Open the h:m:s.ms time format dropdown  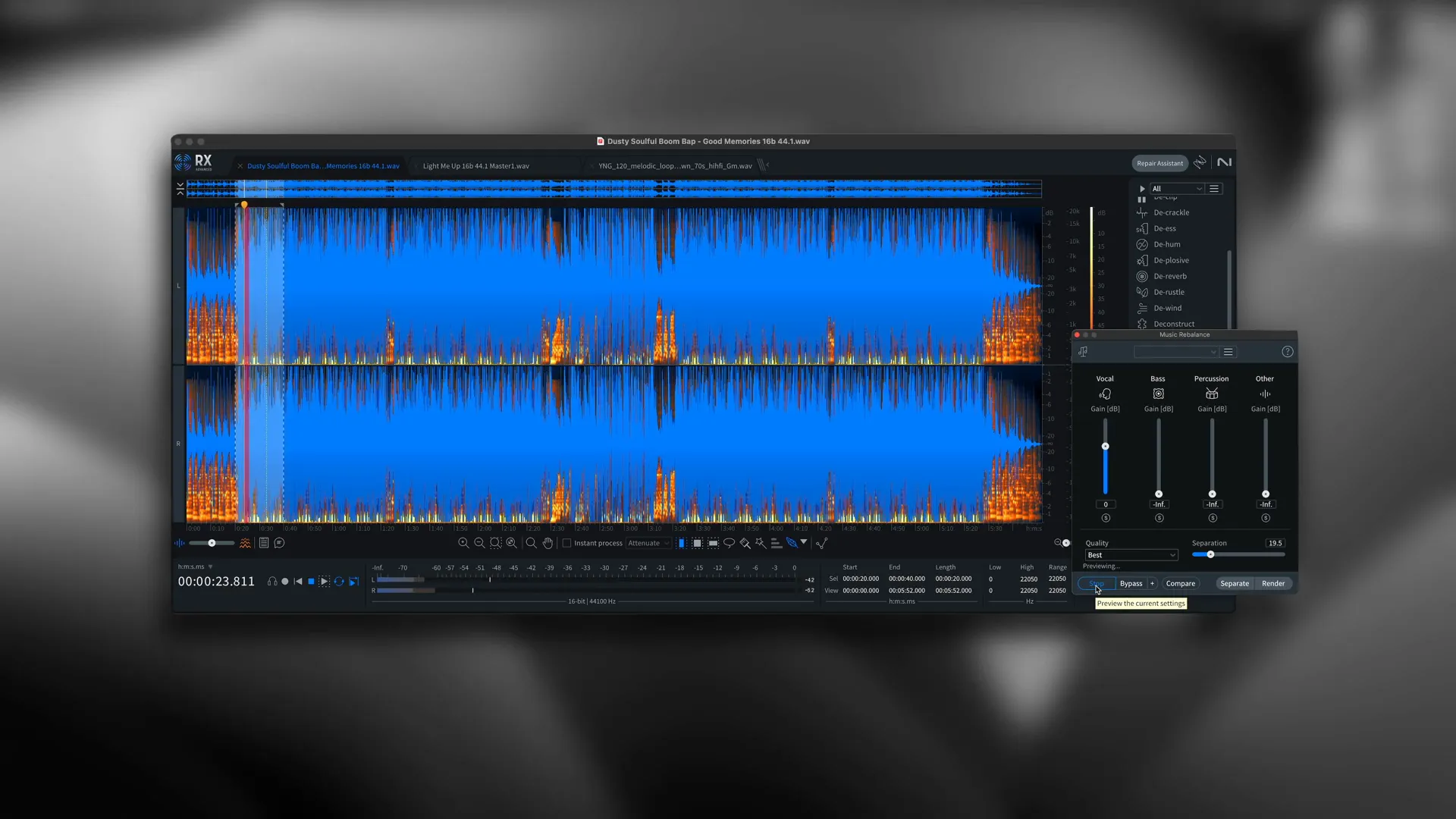(x=195, y=566)
